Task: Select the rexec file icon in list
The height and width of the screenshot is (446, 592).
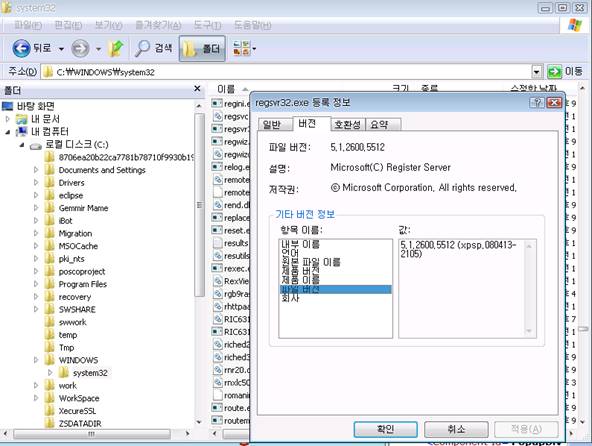Action: [217, 268]
